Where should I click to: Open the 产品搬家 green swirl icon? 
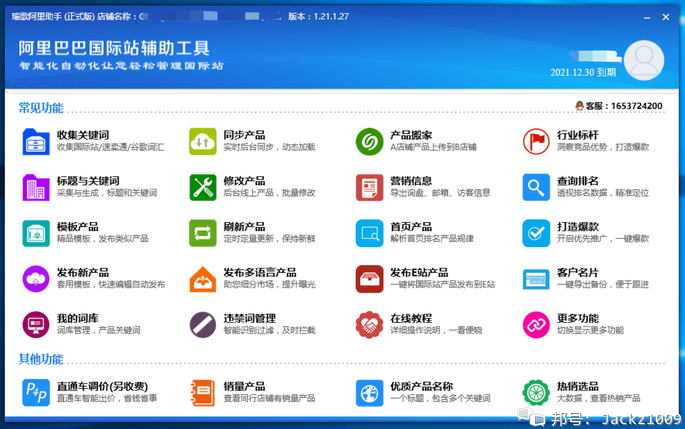370,141
